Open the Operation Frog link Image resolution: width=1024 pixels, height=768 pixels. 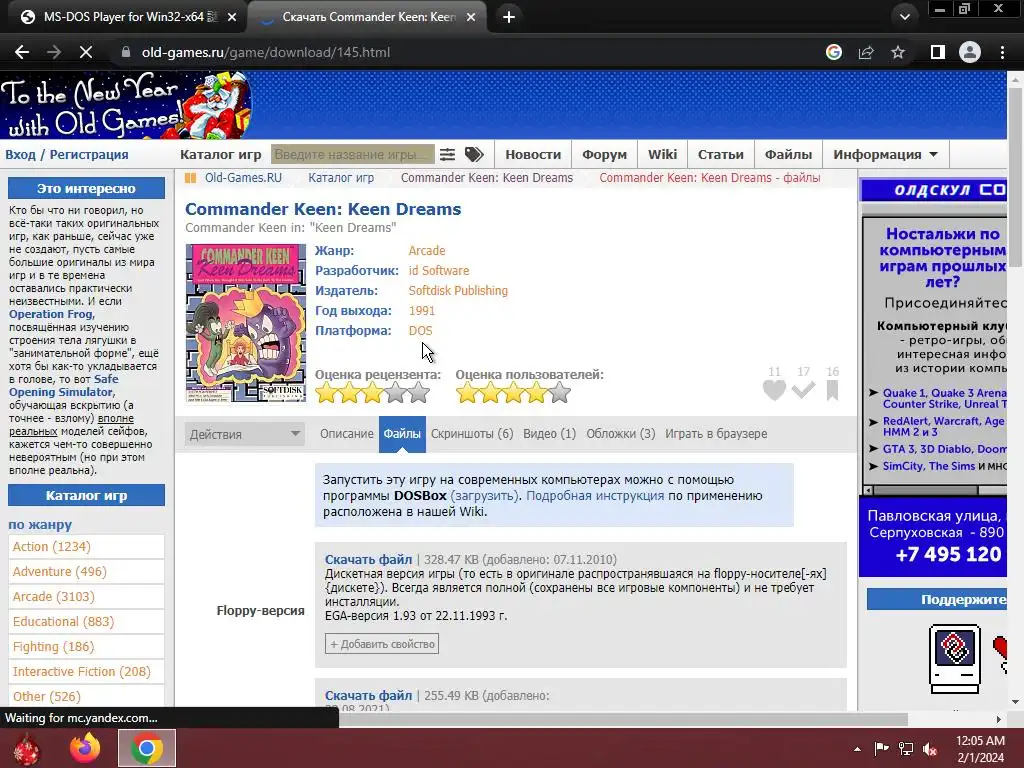(x=51, y=314)
